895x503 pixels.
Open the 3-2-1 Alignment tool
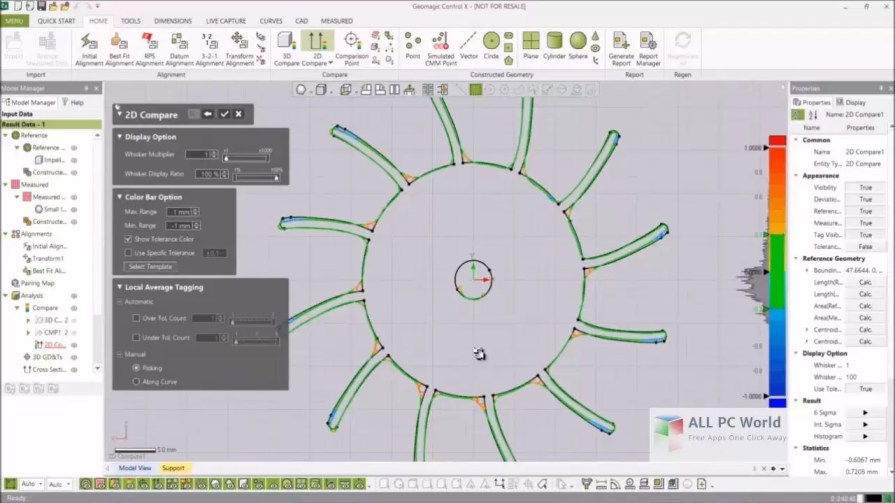pyautogui.click(x=209, y=49)
